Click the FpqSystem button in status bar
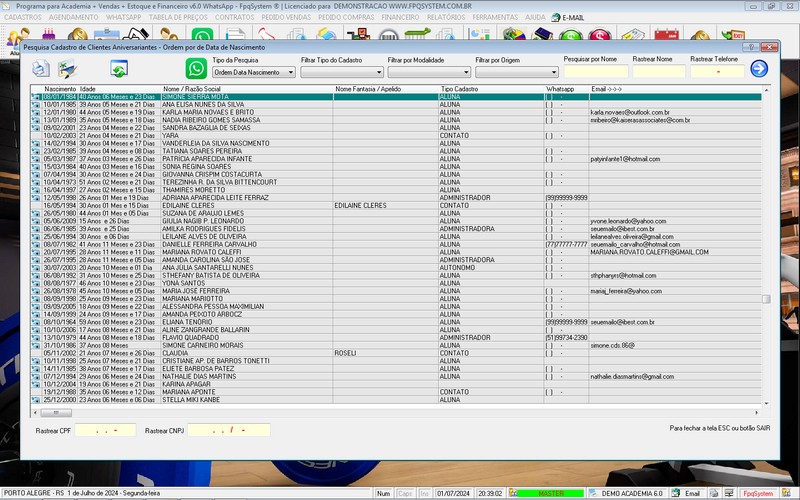This screenshot has height=500, width=800. pyautogui.click(x=758, y=494)
